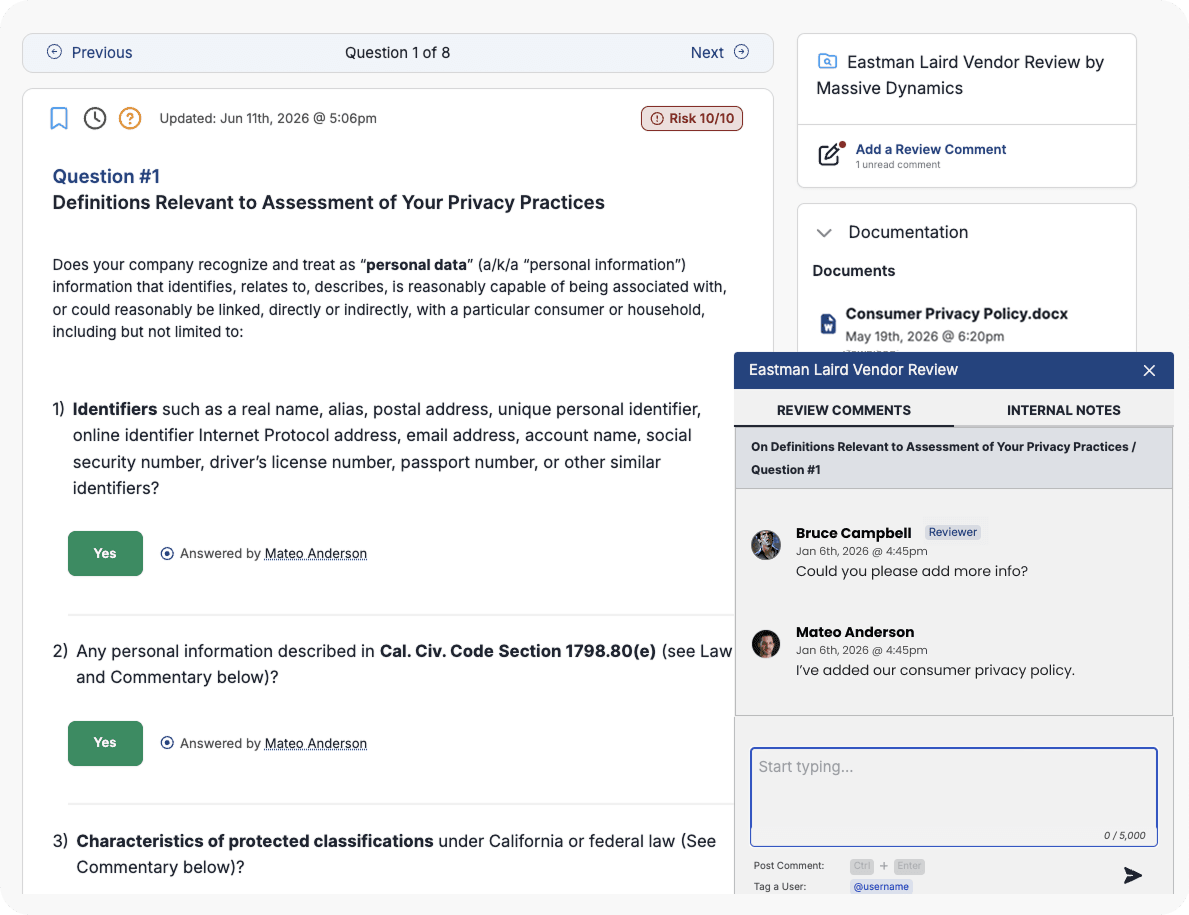Open Add a Review Comment link
The height and width of the screenshot is (915, 1189).
click(930, 149)
